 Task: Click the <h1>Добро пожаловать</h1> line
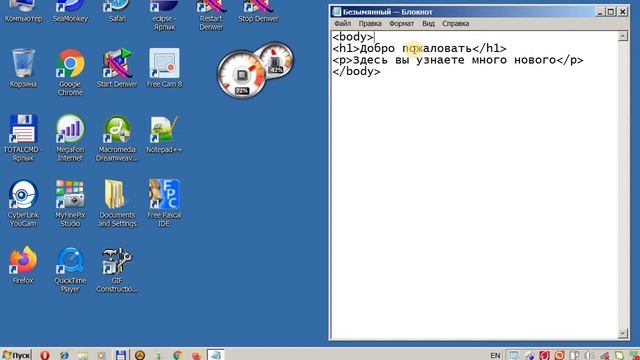(419, 49)
